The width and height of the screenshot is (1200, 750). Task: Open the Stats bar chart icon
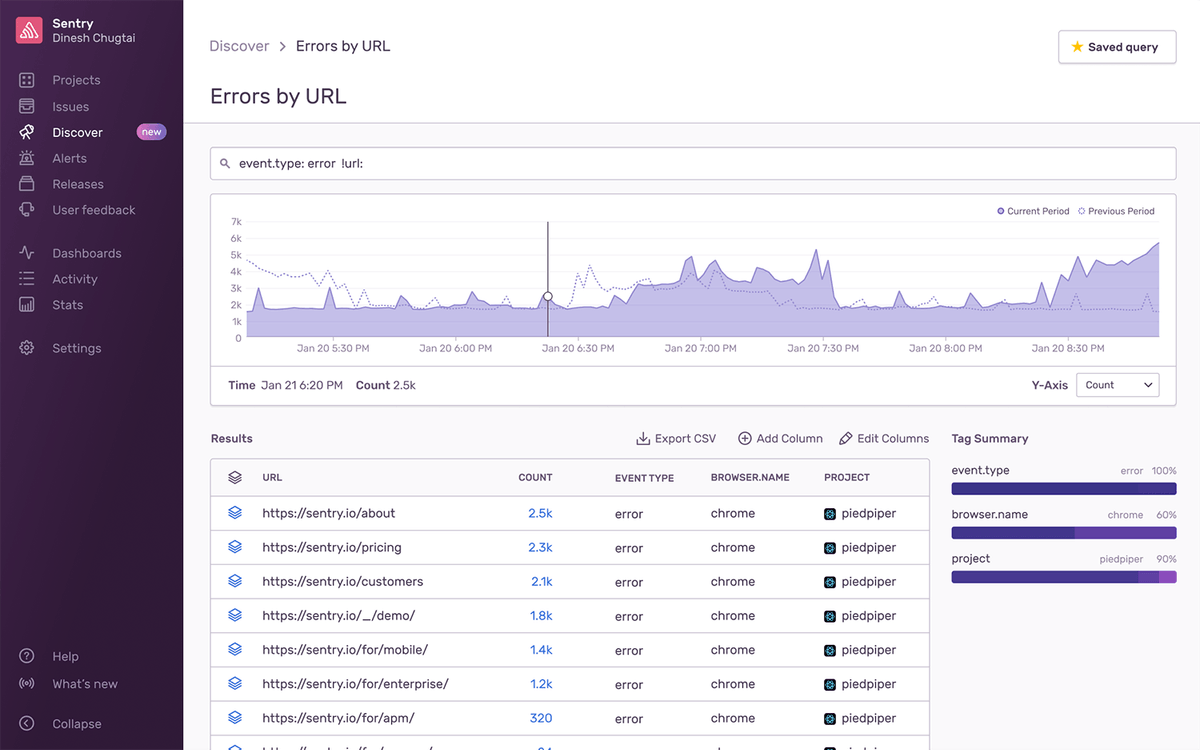[x=27, y=305]
